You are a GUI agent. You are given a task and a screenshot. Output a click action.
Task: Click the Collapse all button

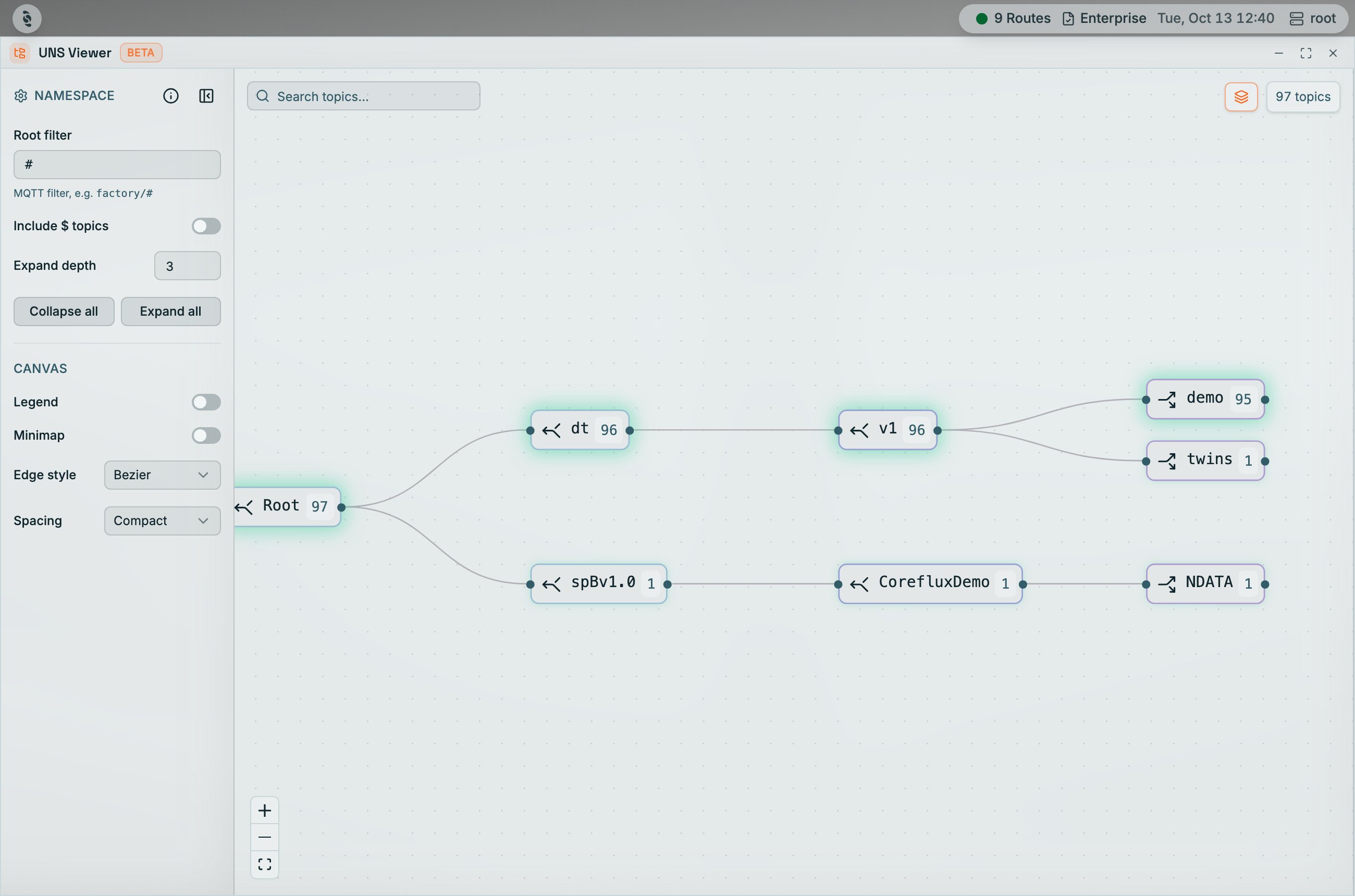(x=64, y=312)
